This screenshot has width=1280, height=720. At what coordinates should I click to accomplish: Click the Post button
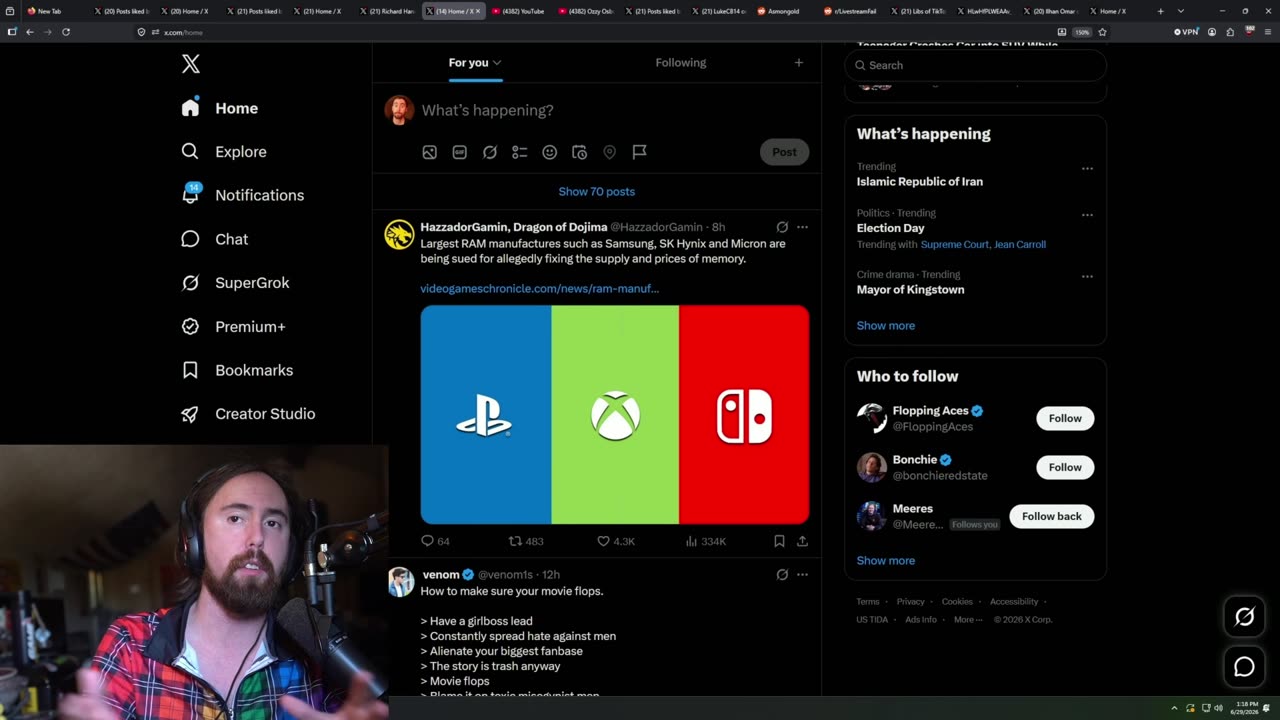pyautogui.click(x=784, y=152)
